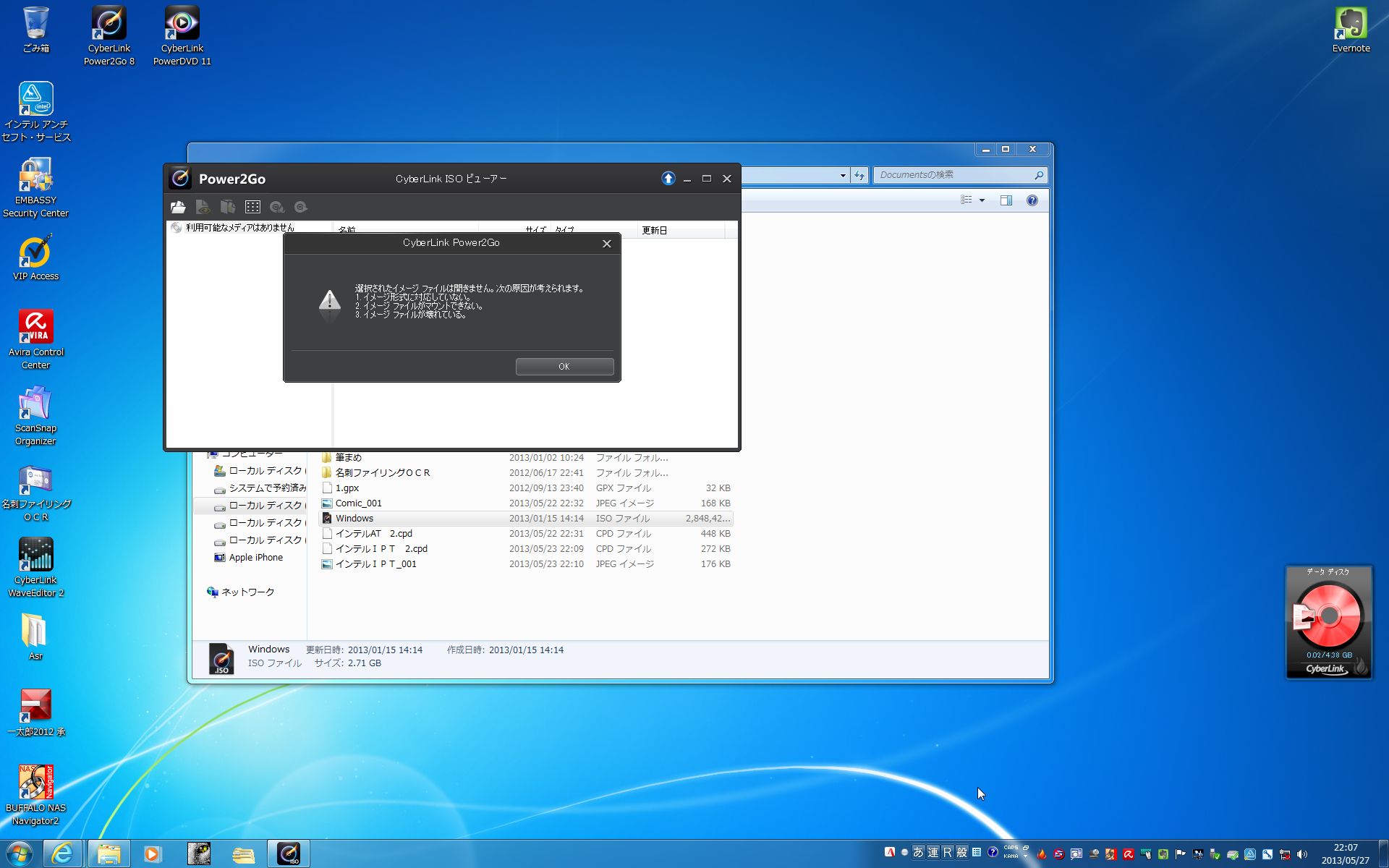Select the ネットワーク tree item
1389x868 pixels.
[247, 592]
